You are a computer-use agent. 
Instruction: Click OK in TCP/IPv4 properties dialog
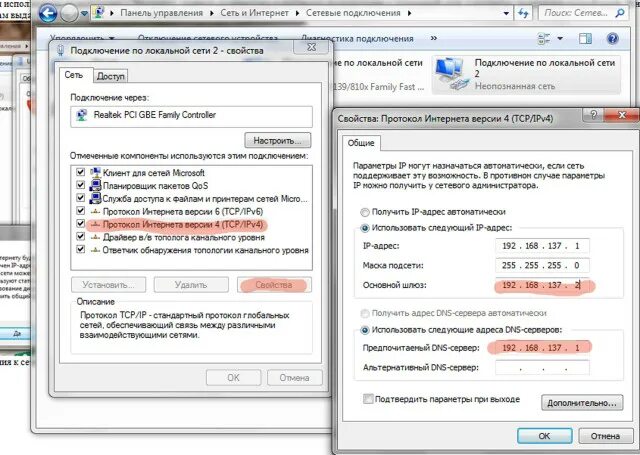pyautogui.click(x=544, y=436)
